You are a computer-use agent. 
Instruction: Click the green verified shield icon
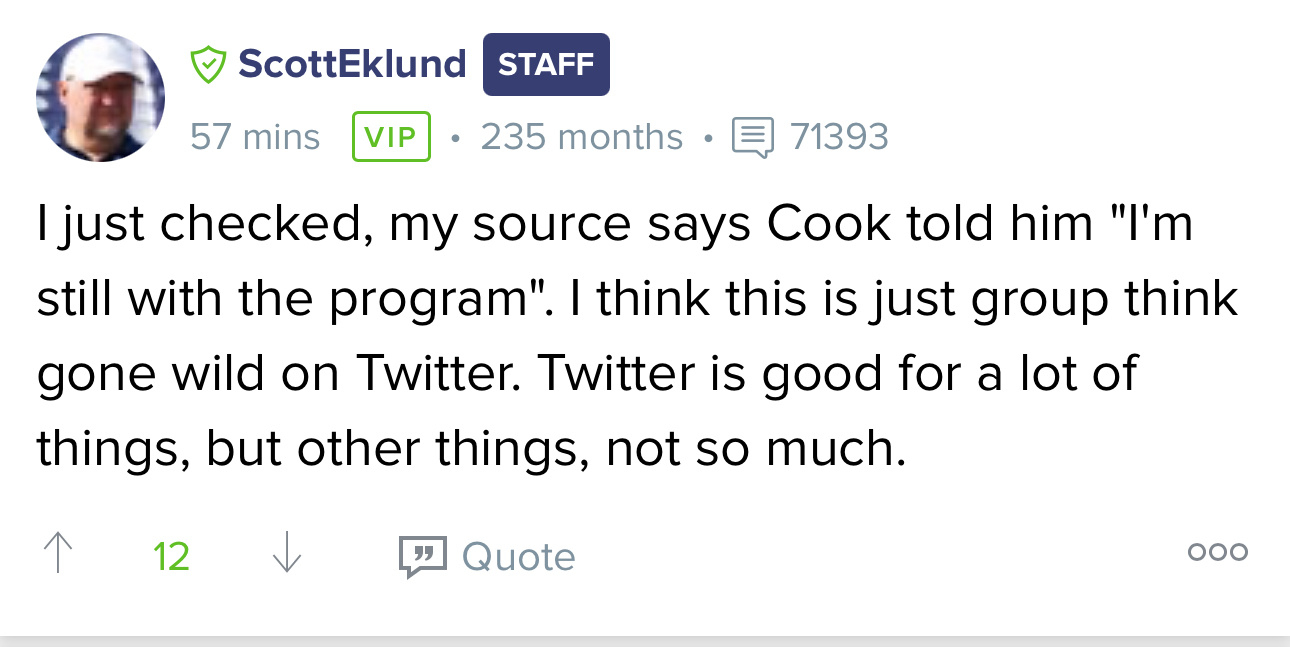[x=208, y=64]
